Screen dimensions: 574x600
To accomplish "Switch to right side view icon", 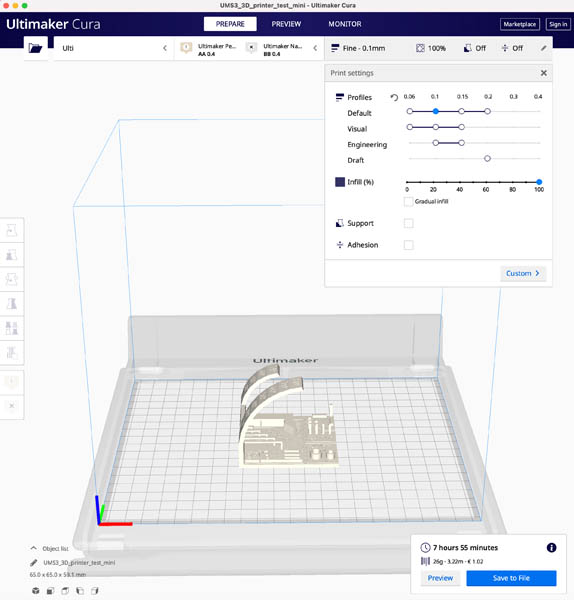I will point(95,591).
